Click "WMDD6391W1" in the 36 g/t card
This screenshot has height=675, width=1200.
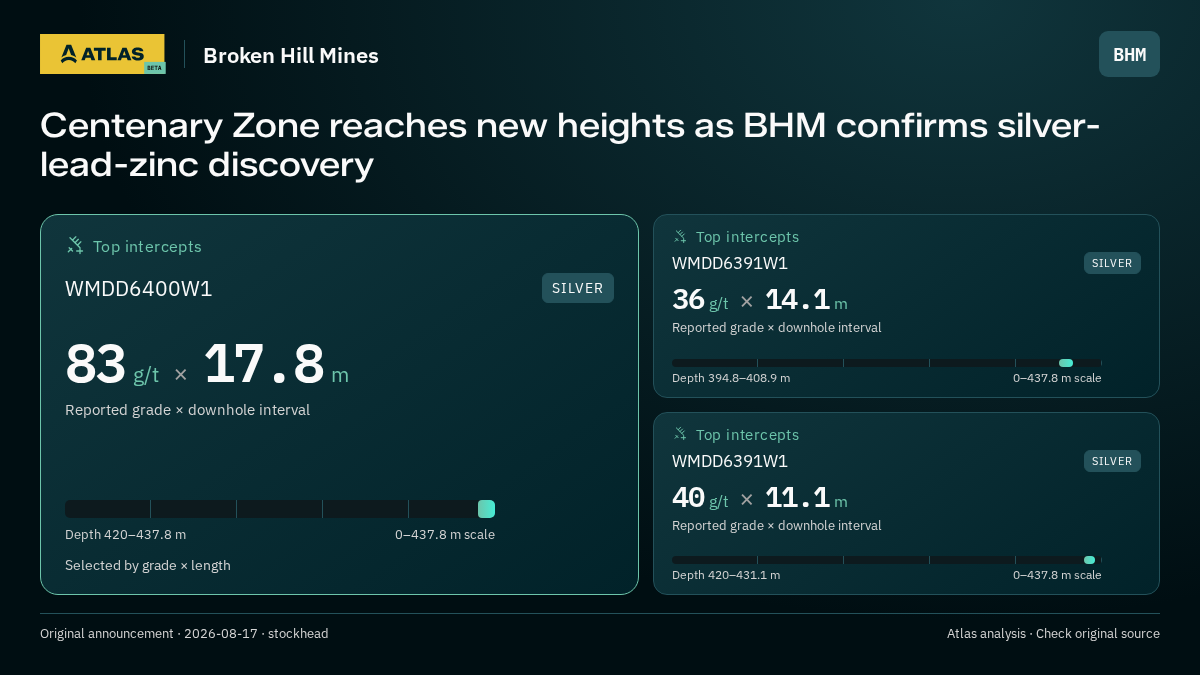click(x=730, y=264)
